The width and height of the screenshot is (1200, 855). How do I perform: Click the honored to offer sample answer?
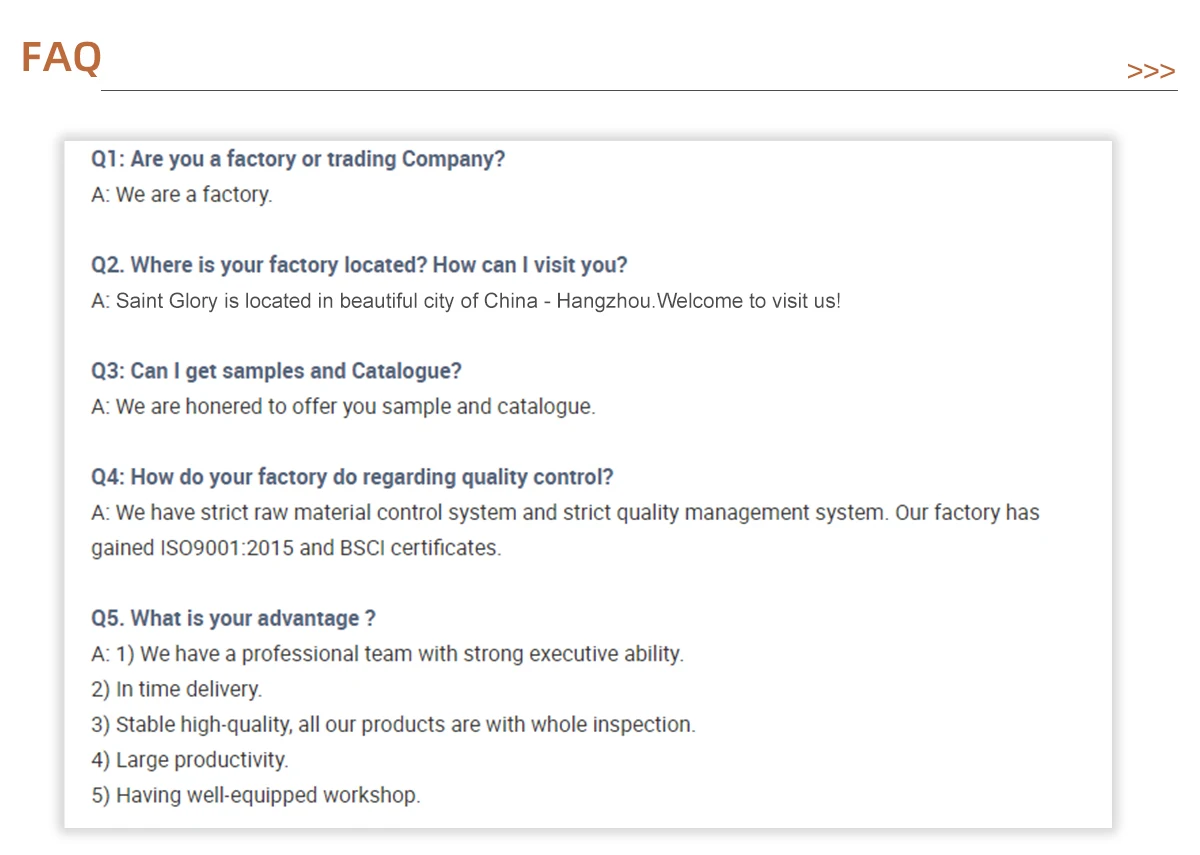pyautogui.click(x=343, y=407)
